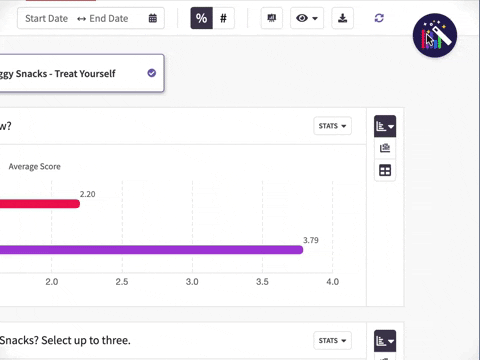Switch to number count display mode
Viewport: 480px width, 360px height.
tap(223, 18)
